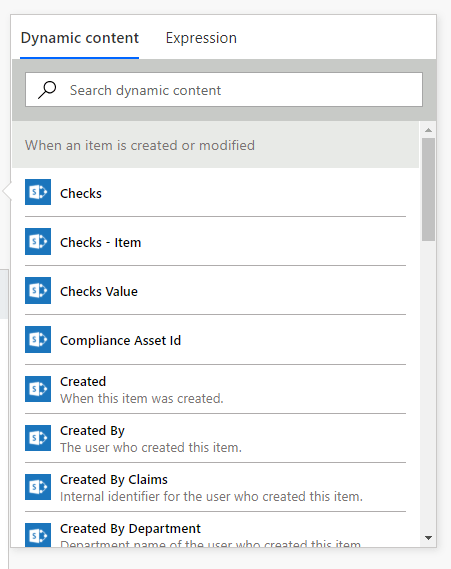Click the SharePoint icon beside Compliance Asset Id
Viewport: 451px width, 569px height.
[x=38, y=339]
